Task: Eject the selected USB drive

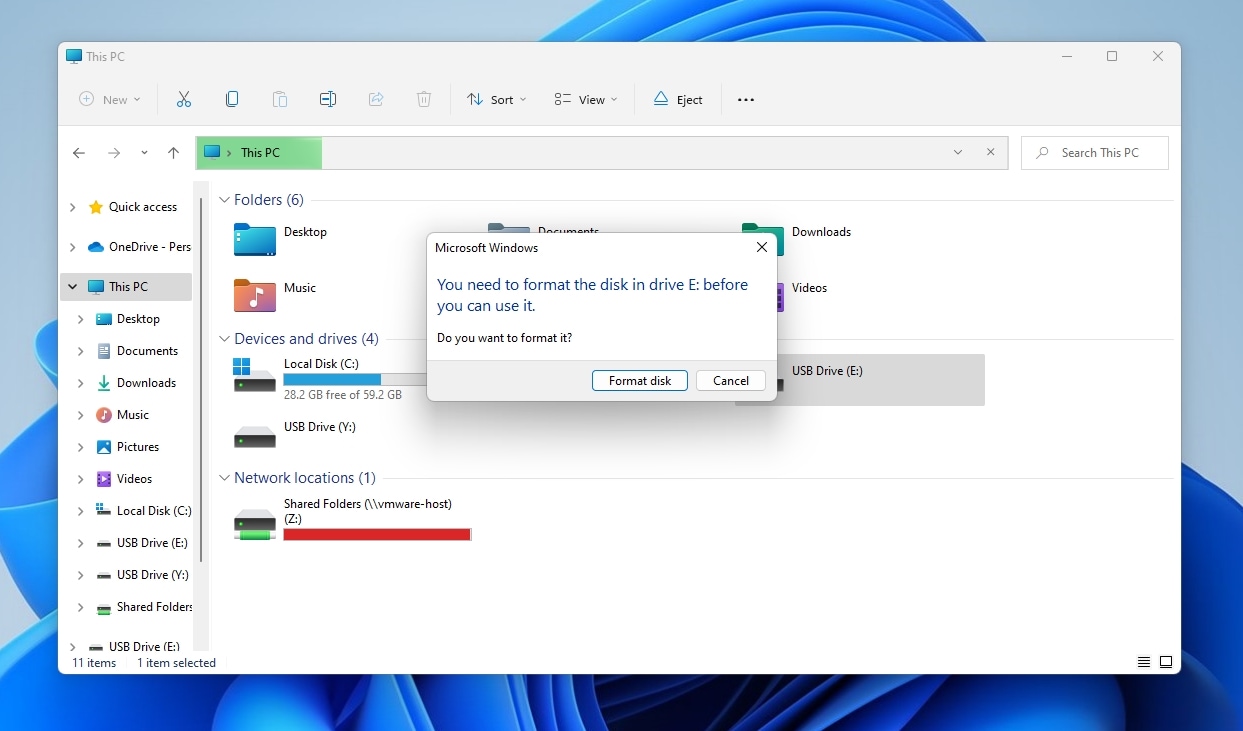Action: tap(678, 99)
